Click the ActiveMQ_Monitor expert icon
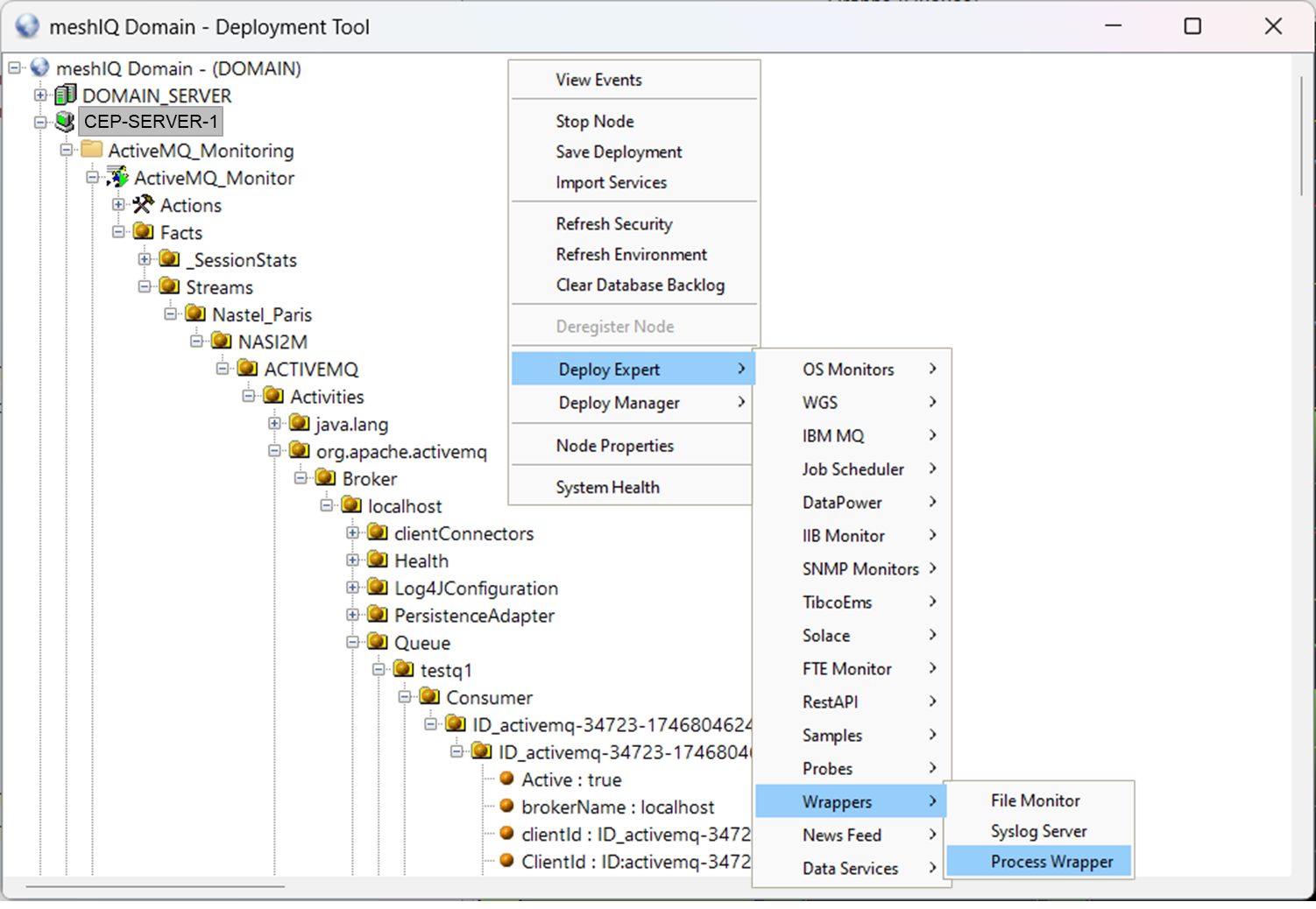The height and width of the screenshot is (909, 1316). pyautogui.click(x=117, y=177)
